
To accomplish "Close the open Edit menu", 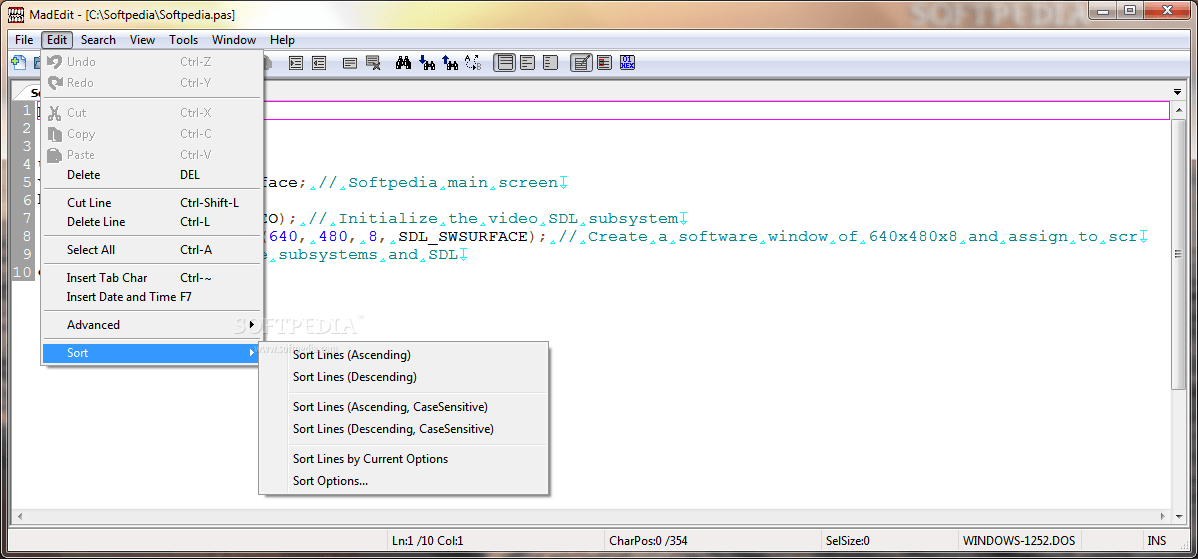I will [x=57, y=40].
